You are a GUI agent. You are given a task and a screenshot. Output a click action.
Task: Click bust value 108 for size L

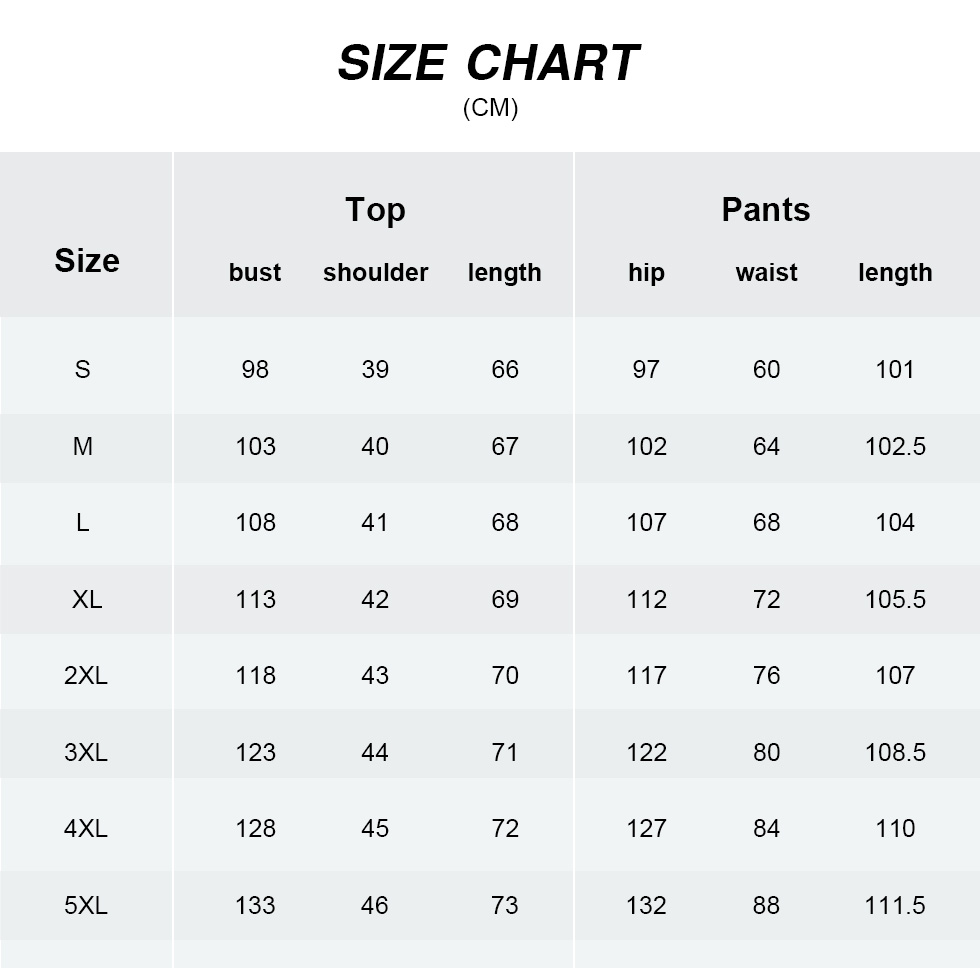(255, 522)
